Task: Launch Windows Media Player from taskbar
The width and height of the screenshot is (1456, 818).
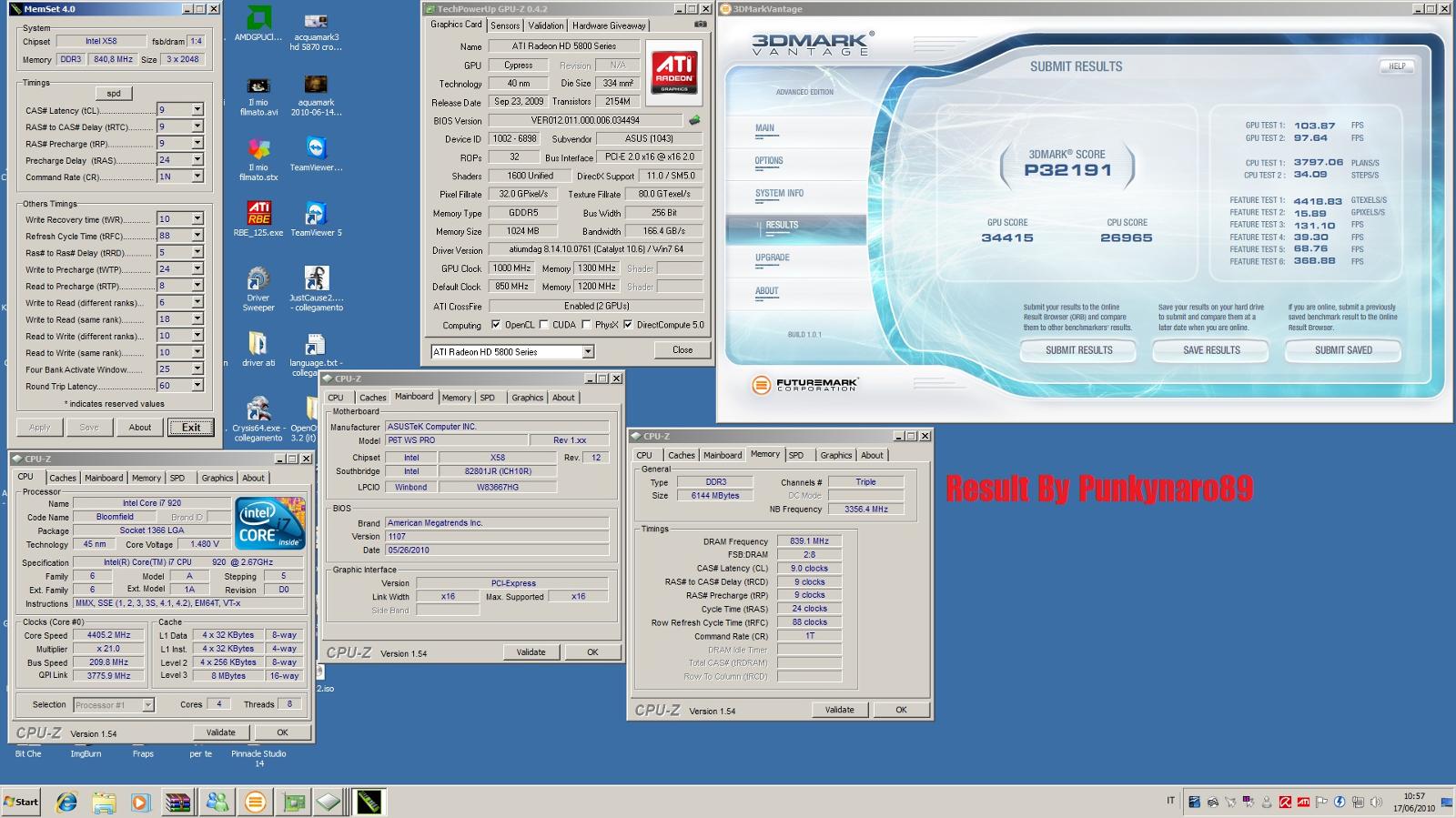Action: coord(140,802)
